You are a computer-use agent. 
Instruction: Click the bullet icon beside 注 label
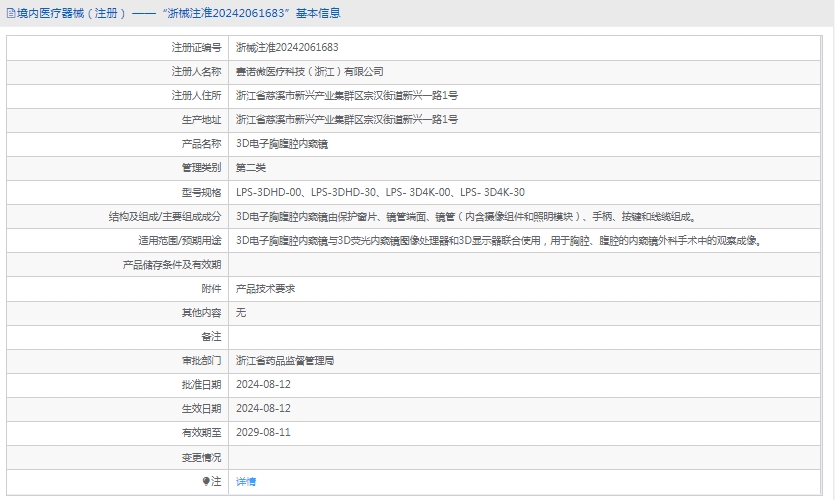click(207, 481)
